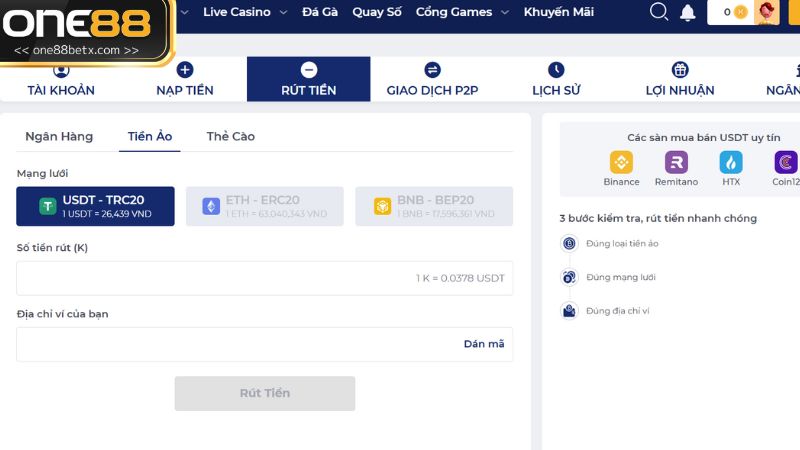Switch to the Thẻ Cào tab

pos(231,137)
